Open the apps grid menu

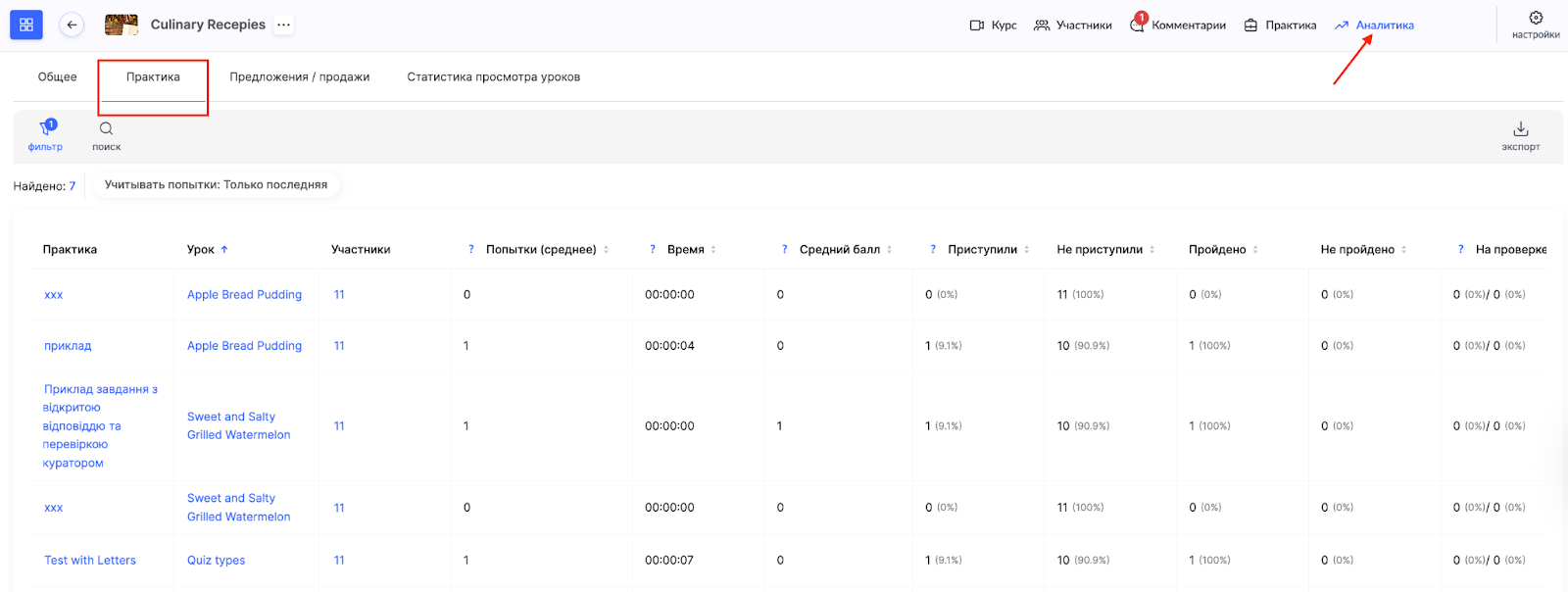pos(26,25)
